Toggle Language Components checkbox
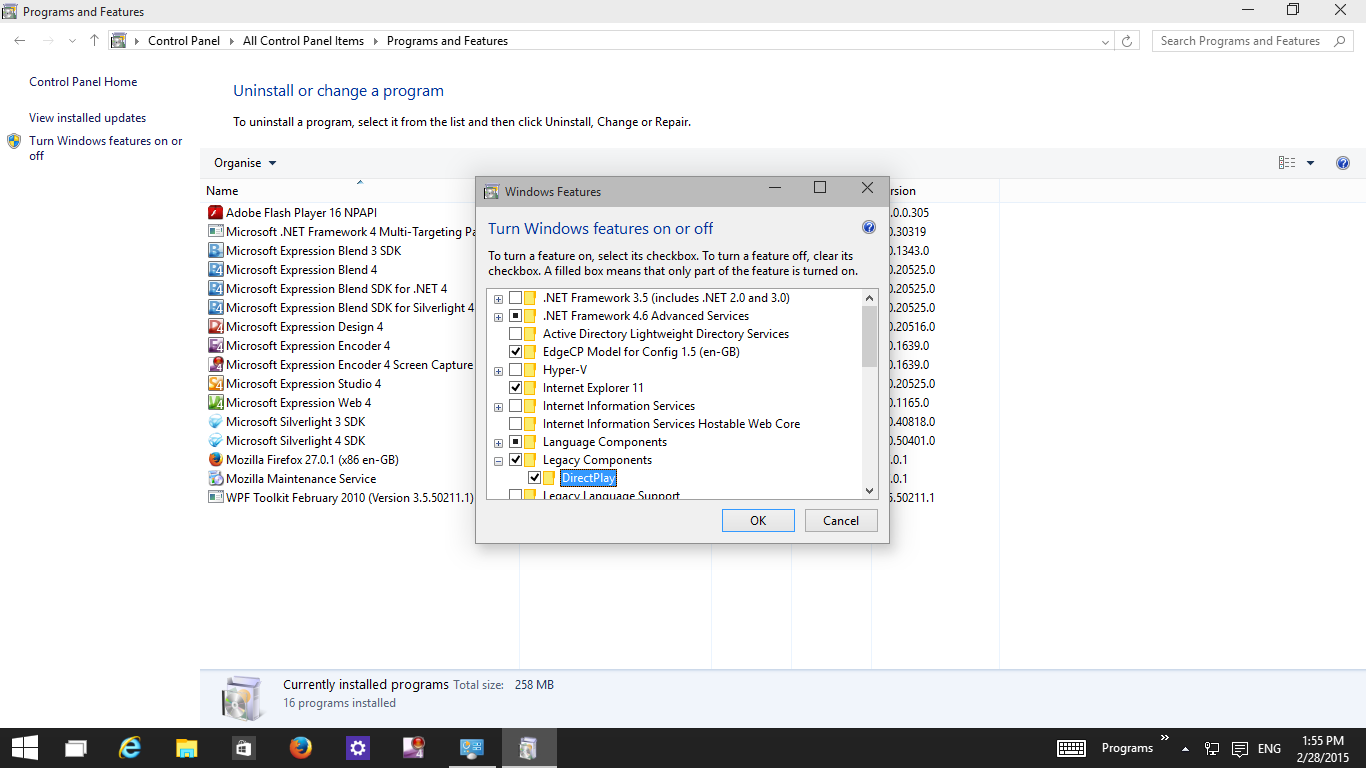 click(515, 442)
